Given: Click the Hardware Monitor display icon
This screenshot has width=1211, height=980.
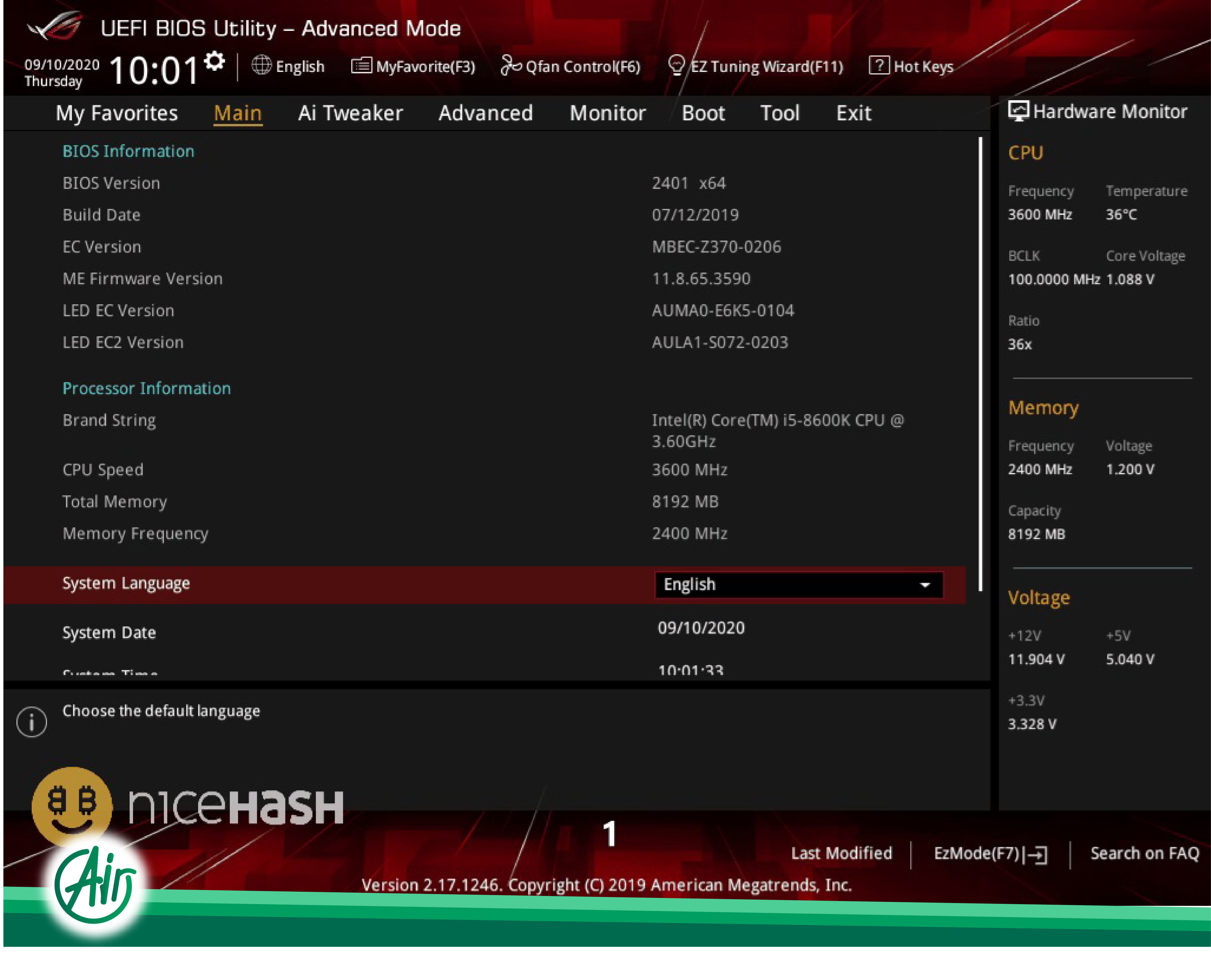Looking at the screenshot, I should pos(1018,111).
